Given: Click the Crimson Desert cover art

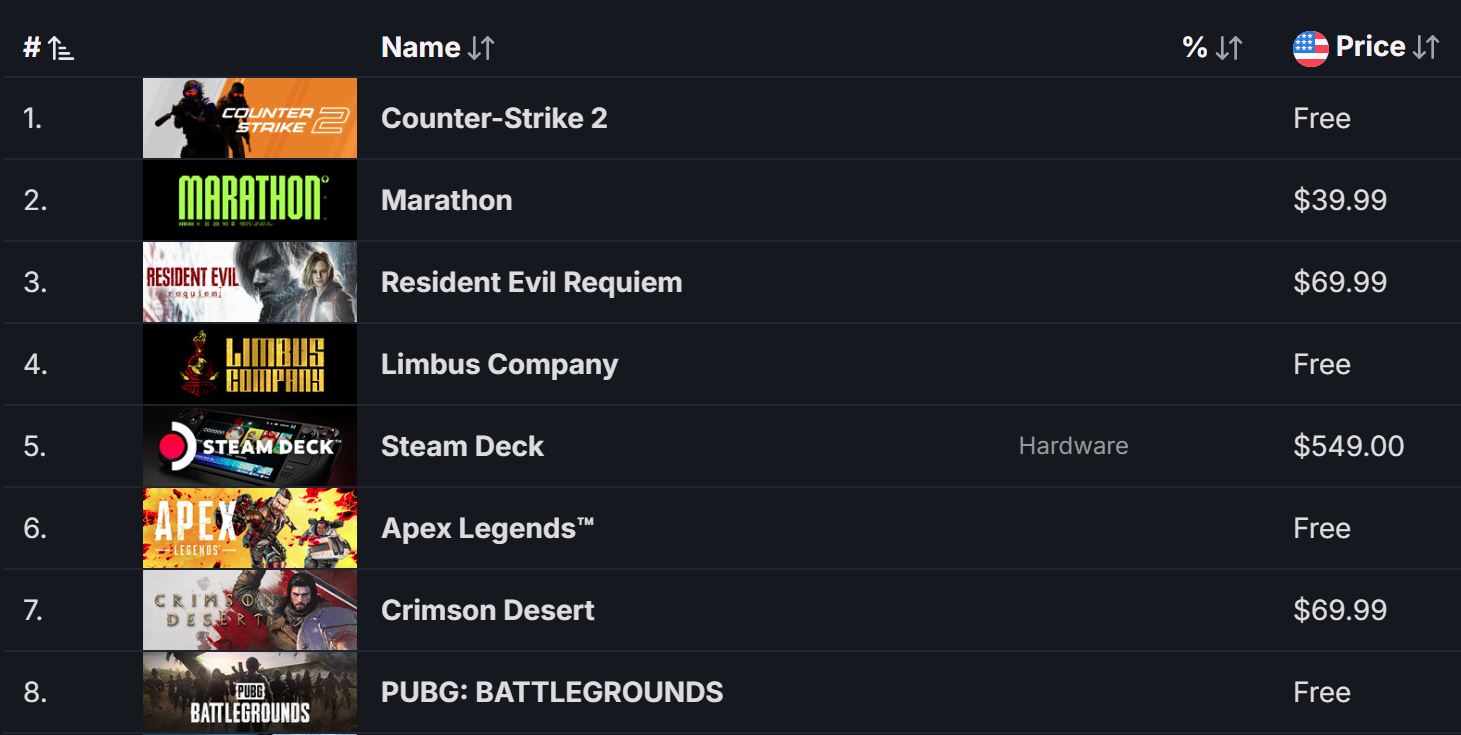Looking at the screenshot, I should coord(249,609).
